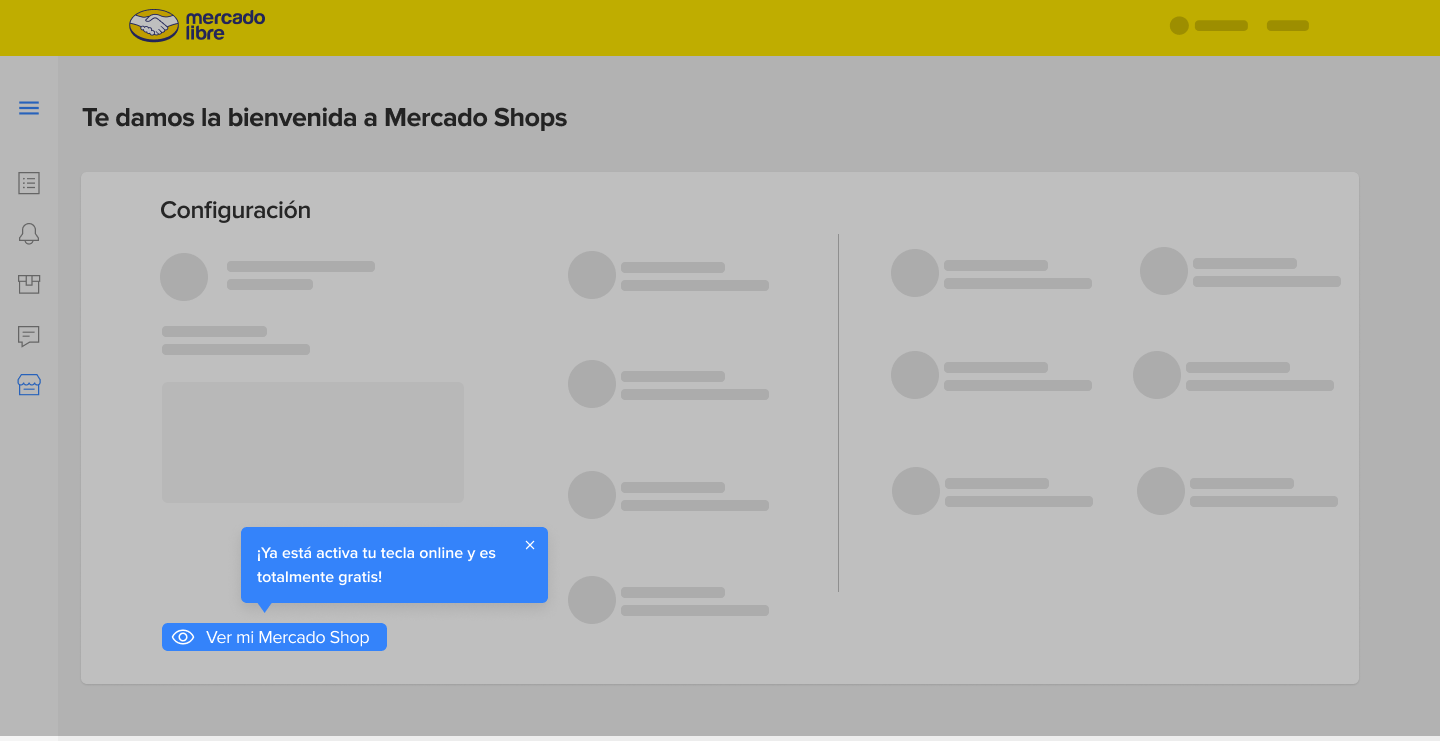Open the notifications bell icon
1440x741 pixels.
29,234
